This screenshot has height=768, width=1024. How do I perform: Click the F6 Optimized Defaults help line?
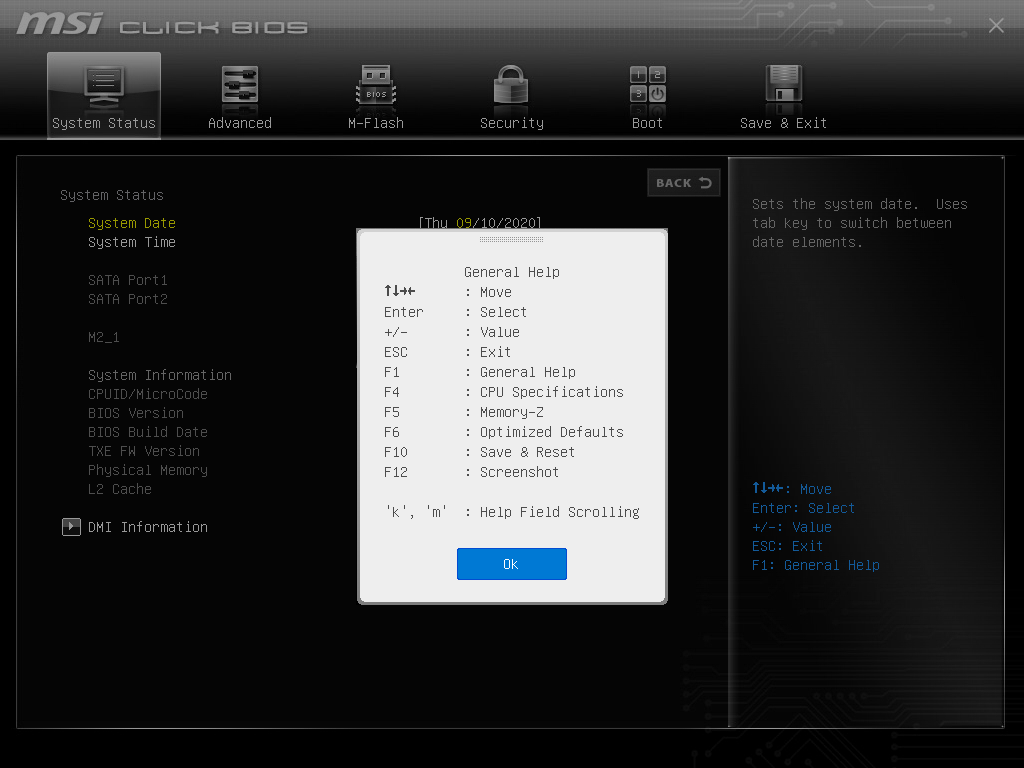point(504,432)
